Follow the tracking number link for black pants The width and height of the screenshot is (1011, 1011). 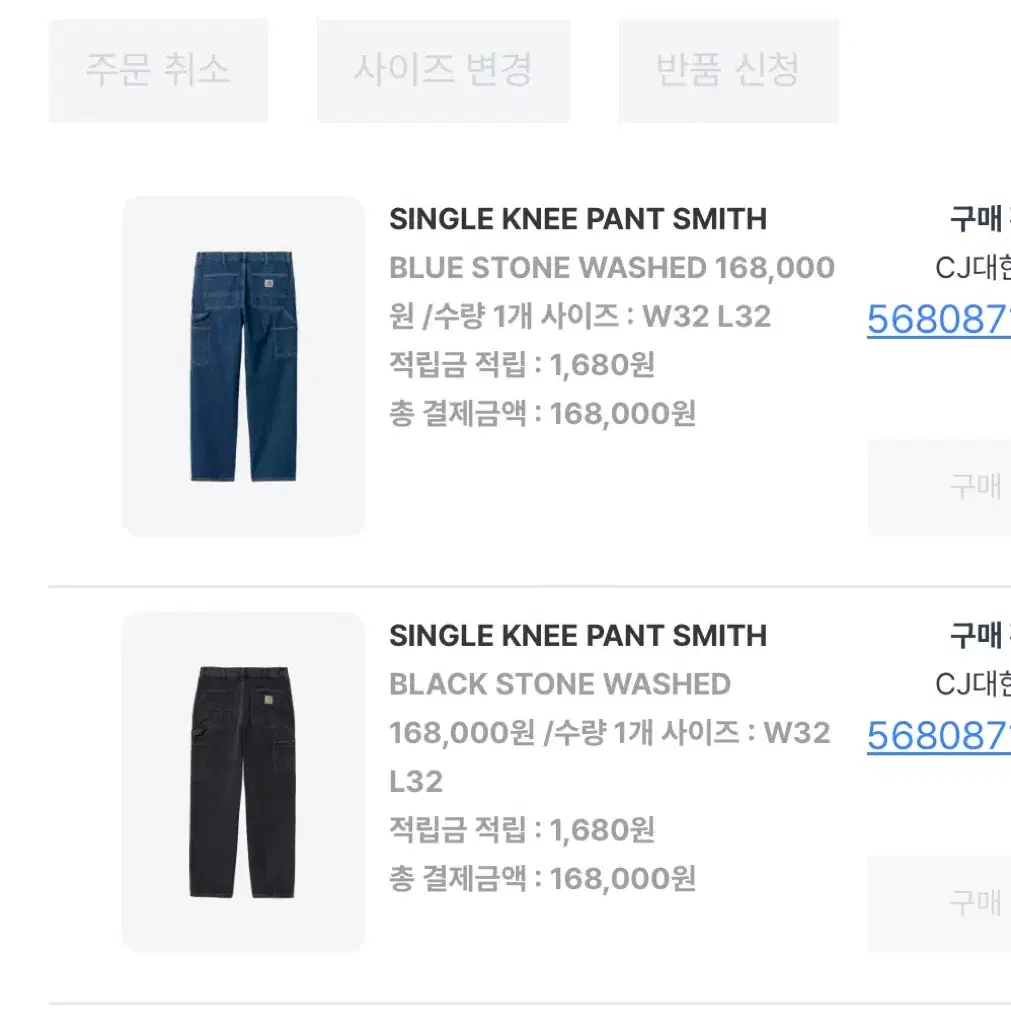click(x=939, y=736)
